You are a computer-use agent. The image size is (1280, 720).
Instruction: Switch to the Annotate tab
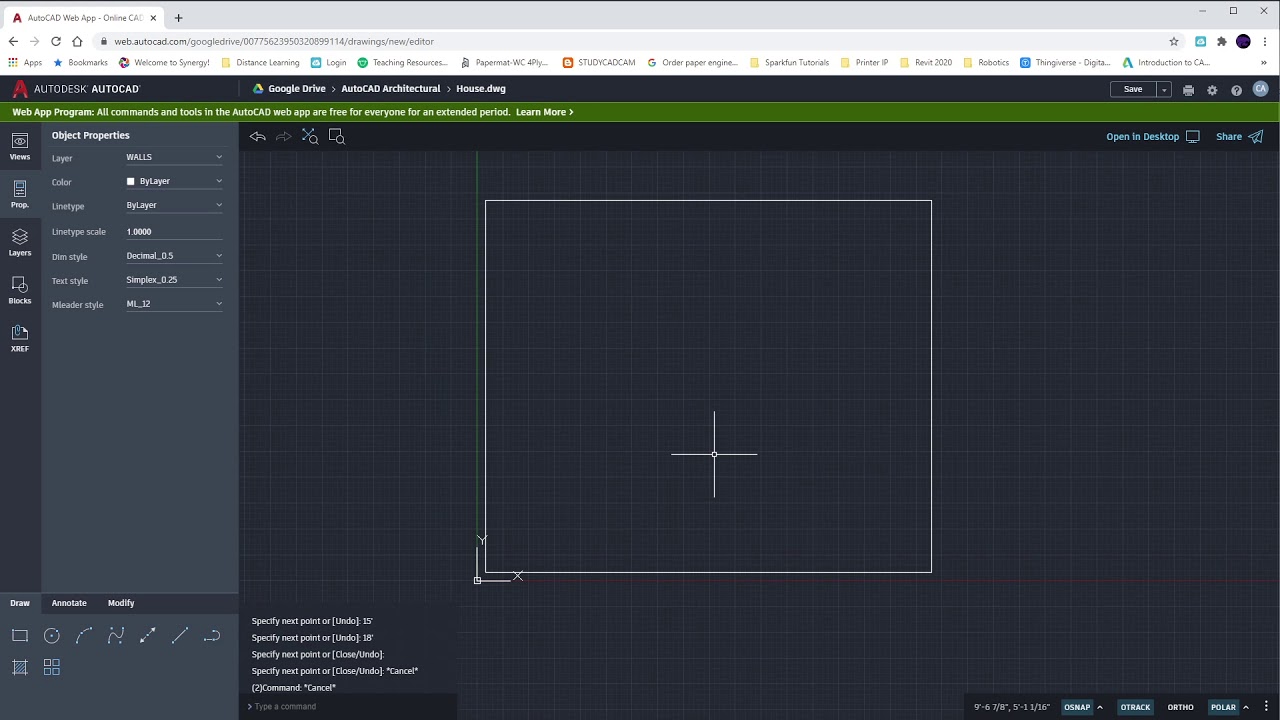[69, 603]
